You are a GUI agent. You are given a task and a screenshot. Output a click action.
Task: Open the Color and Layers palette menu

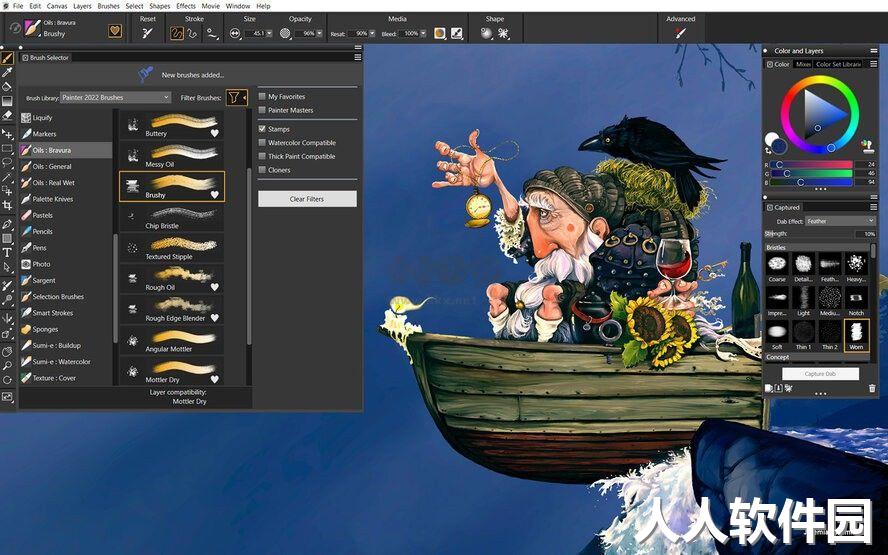click(873, 50)
